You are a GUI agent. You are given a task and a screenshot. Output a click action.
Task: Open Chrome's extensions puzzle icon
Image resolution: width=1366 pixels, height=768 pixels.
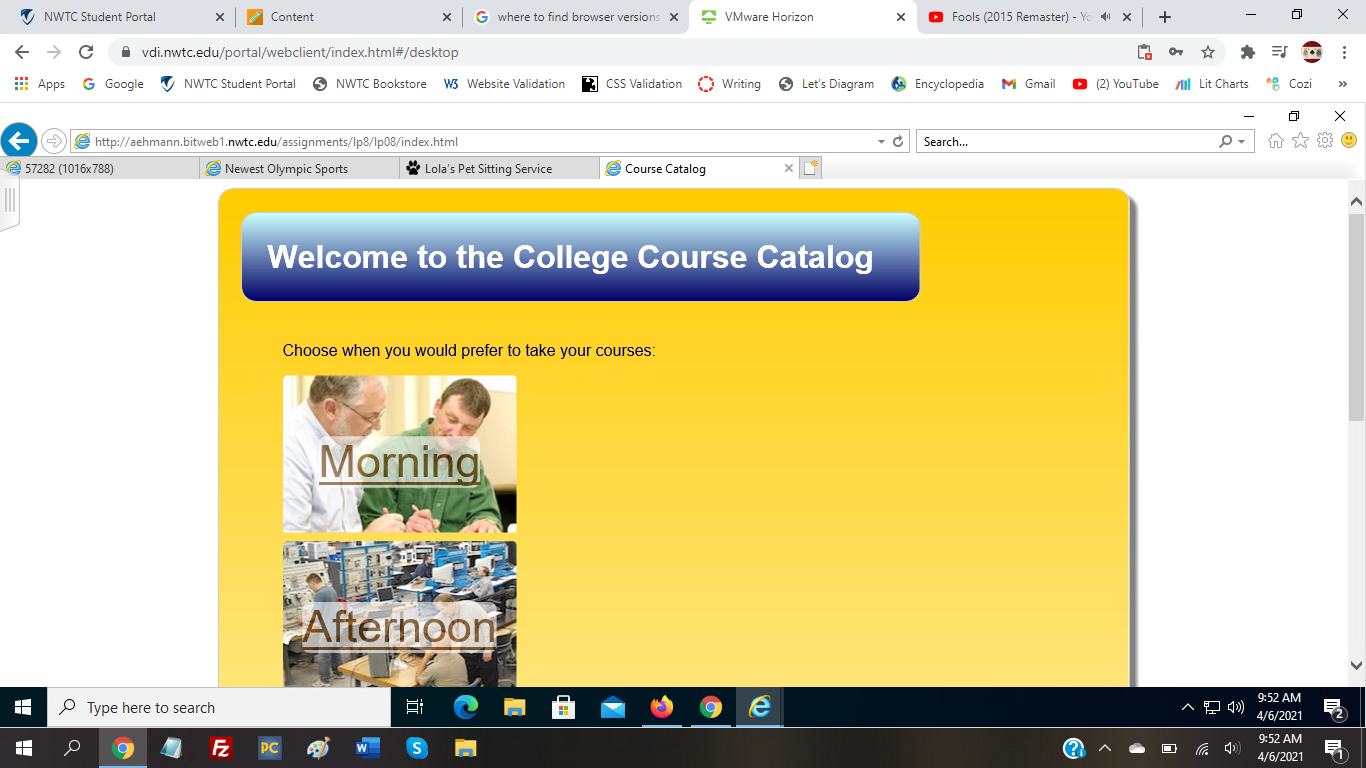(x=1248, y=50)
